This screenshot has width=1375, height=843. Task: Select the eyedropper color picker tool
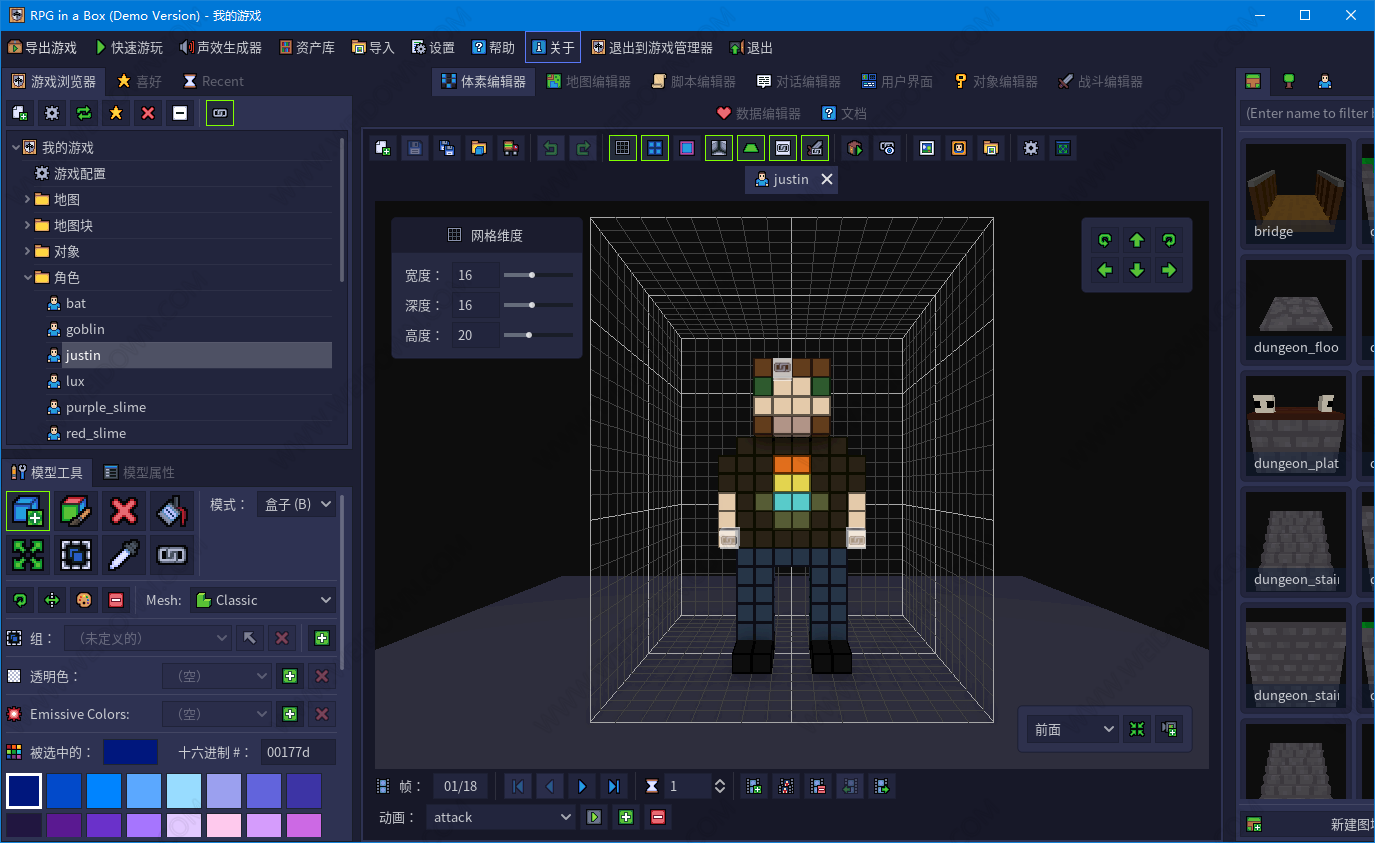[x=124, y=554]
